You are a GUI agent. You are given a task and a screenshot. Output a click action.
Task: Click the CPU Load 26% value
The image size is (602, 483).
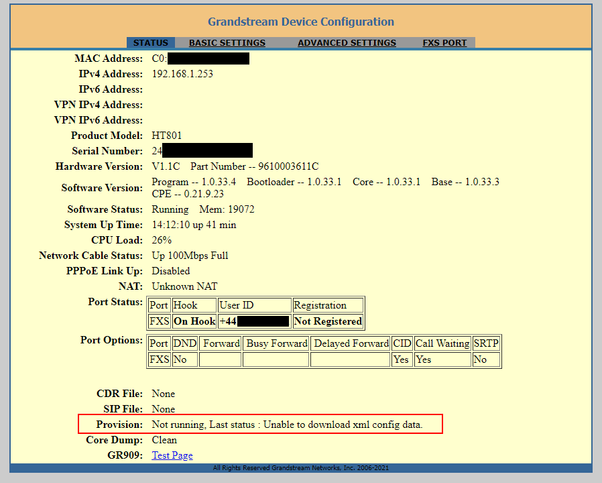[162, 240]
